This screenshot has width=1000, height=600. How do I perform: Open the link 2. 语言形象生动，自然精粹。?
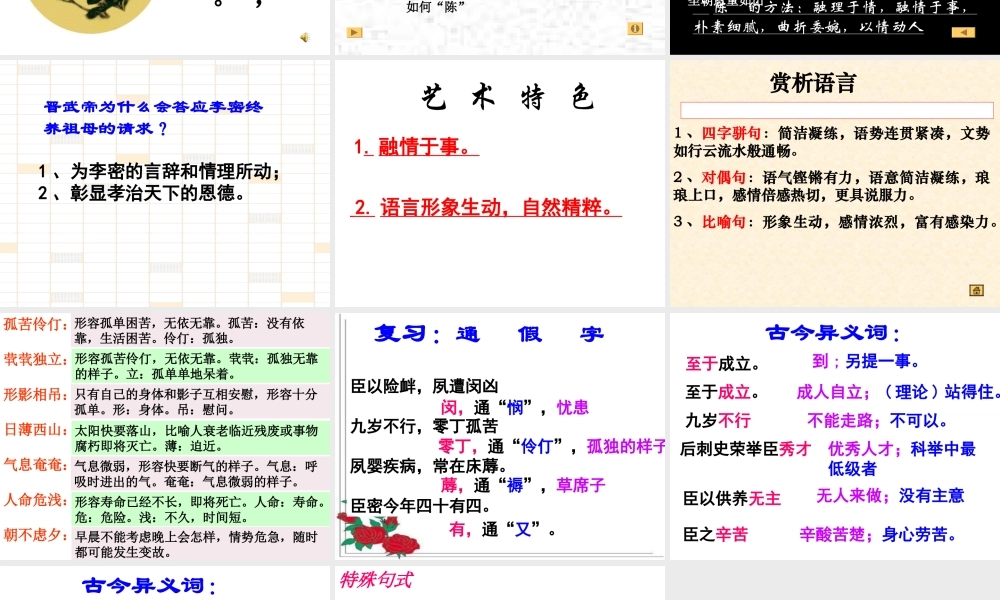pyautogui.click(x=485, y=207)
